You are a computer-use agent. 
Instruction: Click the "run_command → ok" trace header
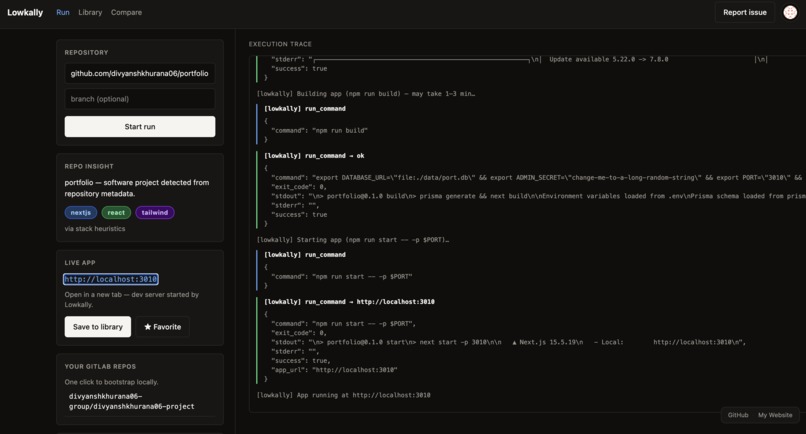(x=314, y=156)
